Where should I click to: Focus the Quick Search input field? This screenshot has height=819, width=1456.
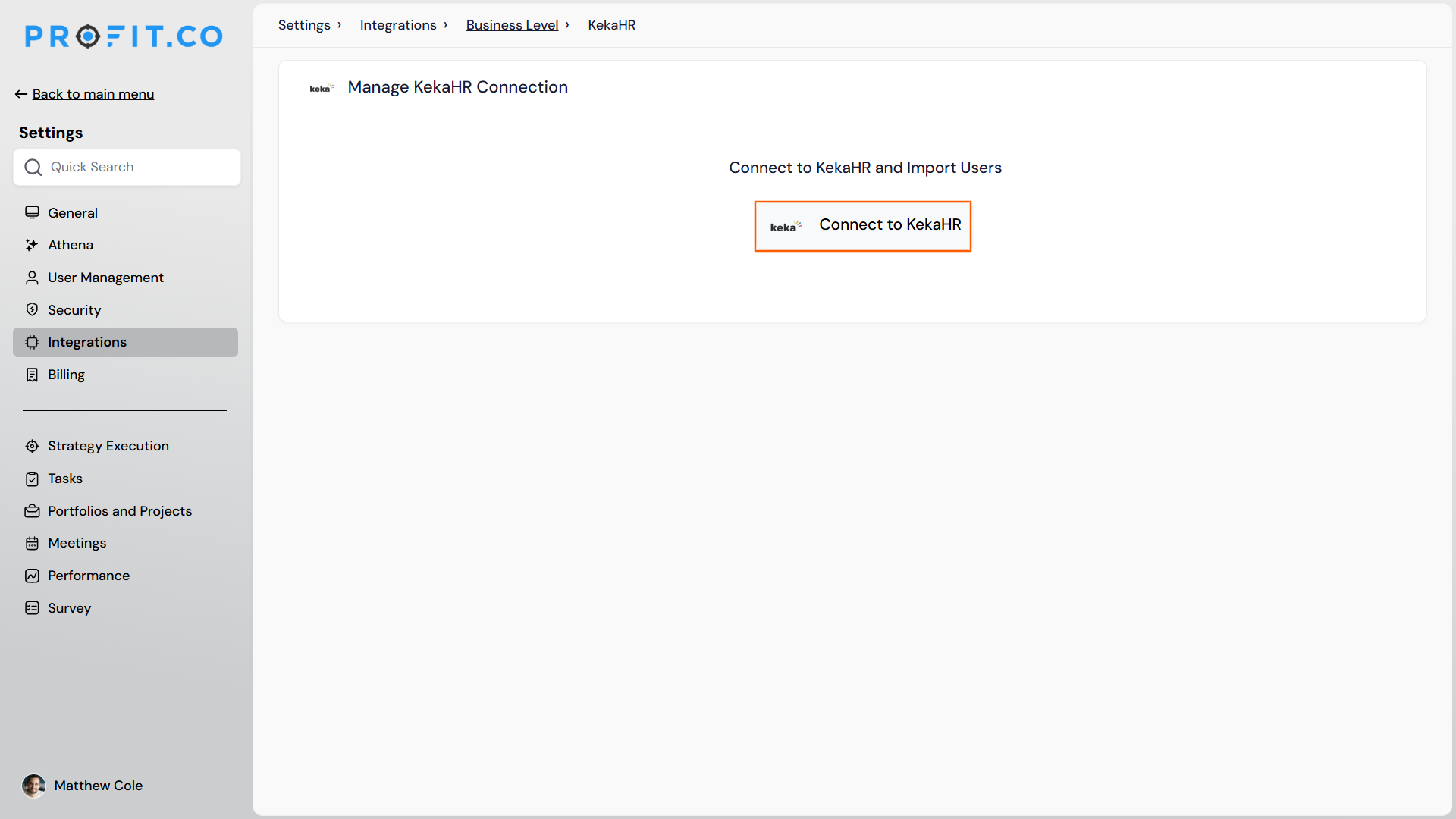(x=127, y=167)
